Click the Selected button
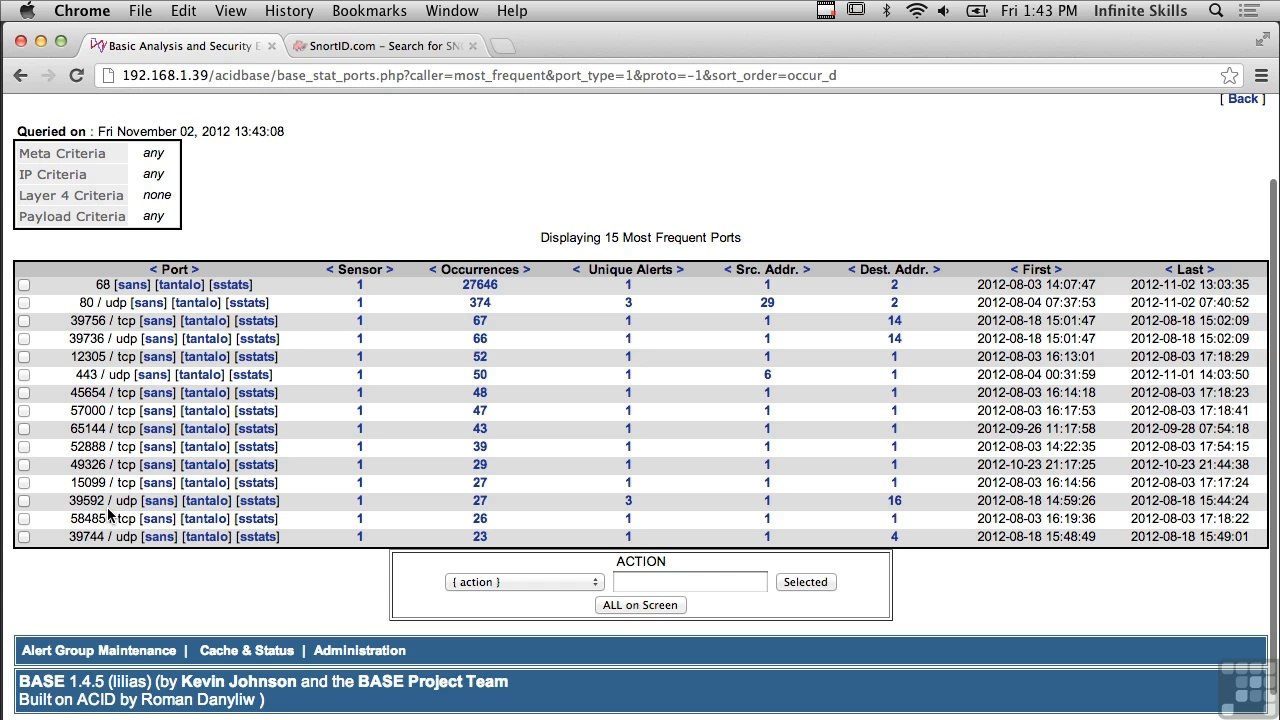This screenshot has height=720, width=1280. click(x=806, y=582)
